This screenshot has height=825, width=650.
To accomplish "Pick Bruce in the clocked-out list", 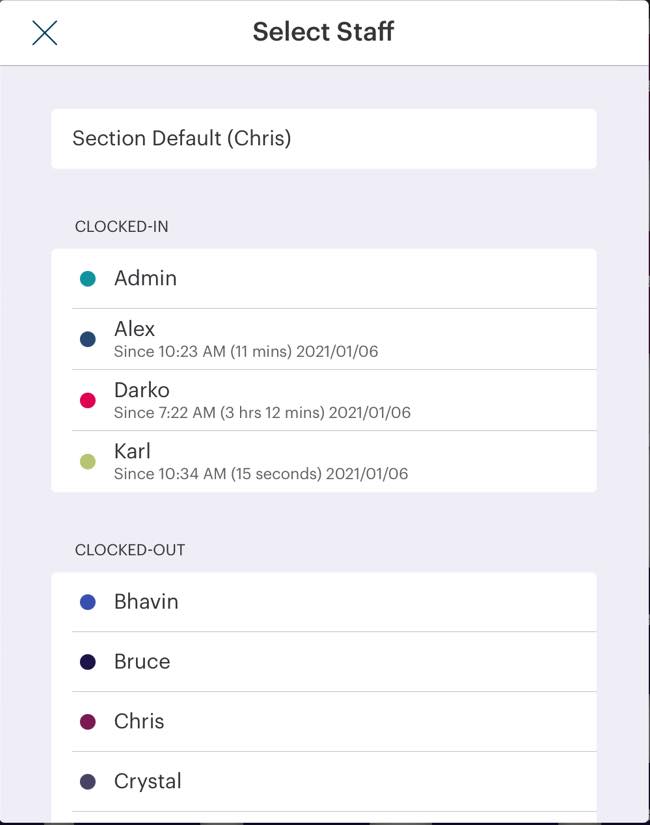I will click(323, 662).
